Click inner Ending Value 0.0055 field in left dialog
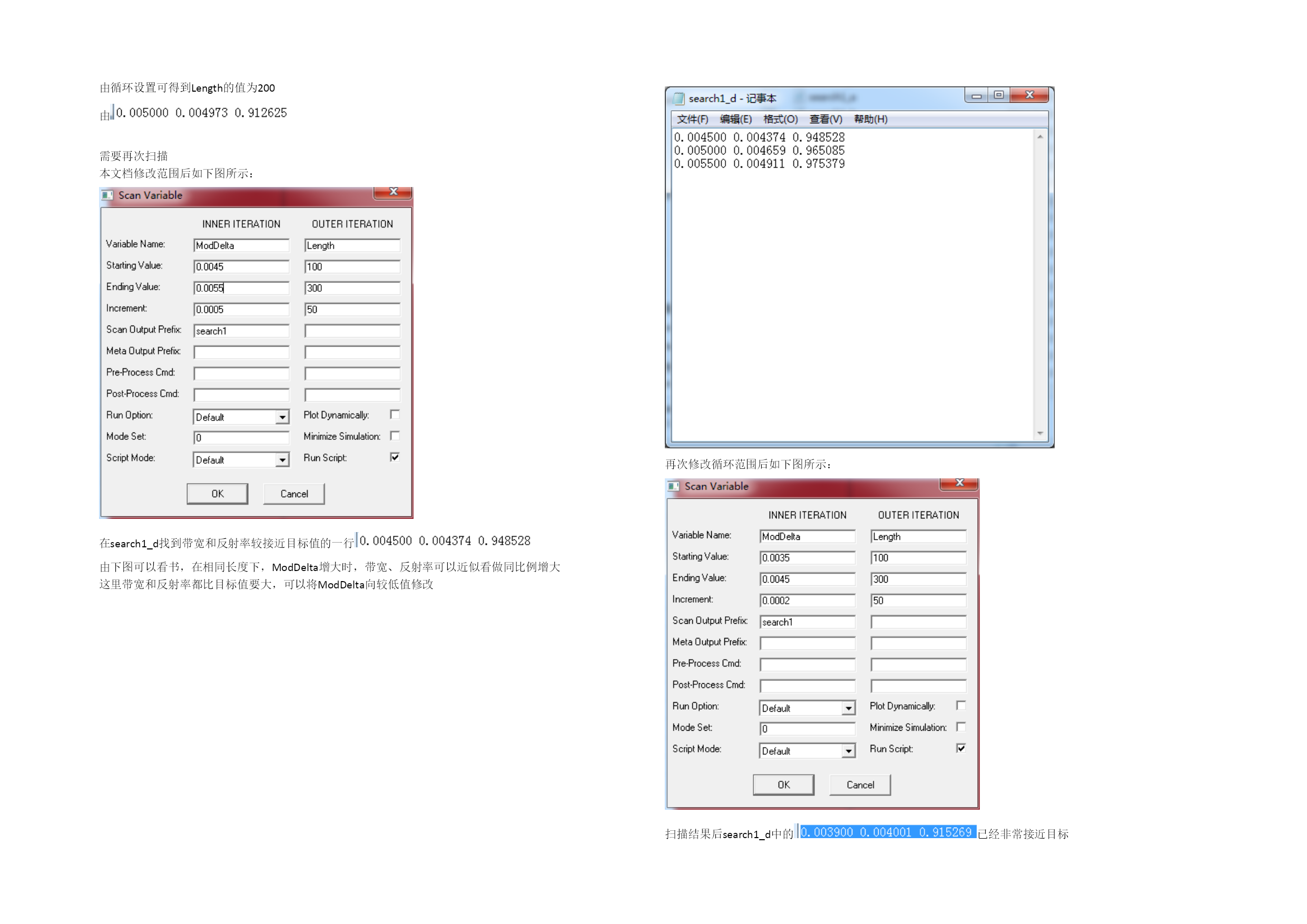The image size is (1307, 924). click(x=241, y=288)
